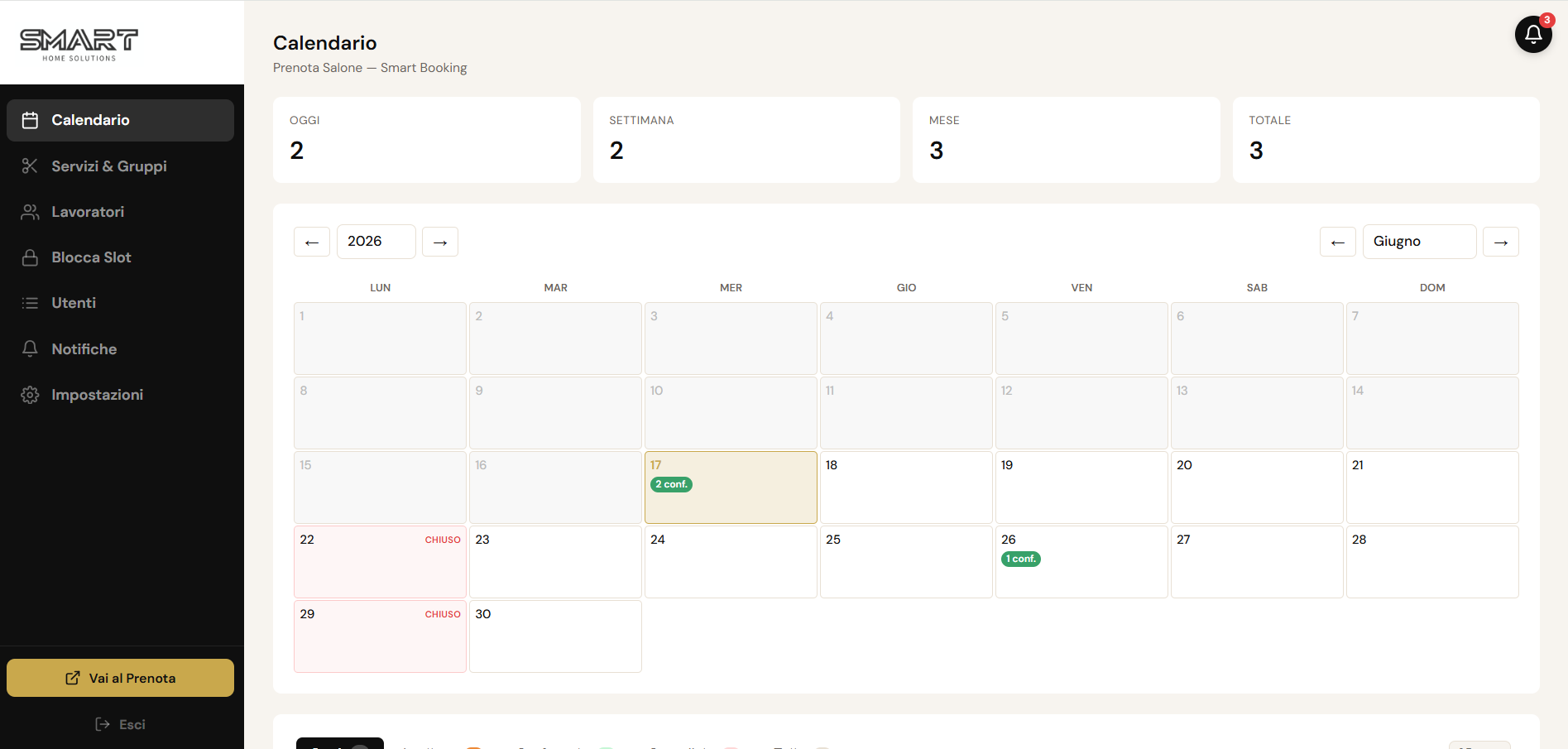The width and height of the screenshot is (1568, 749).
Task: Select day 30 in the calendar
Action: tap(555, 636)
